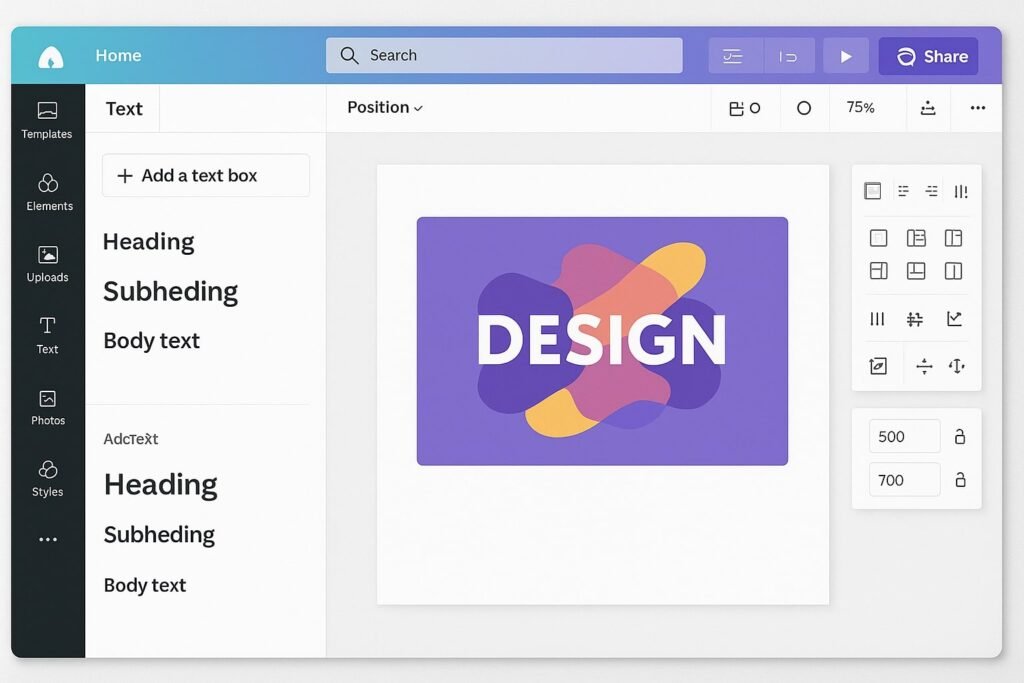Click the download icon in toolbar
This screenshot has width=1024, height=683.
(928, 108)
